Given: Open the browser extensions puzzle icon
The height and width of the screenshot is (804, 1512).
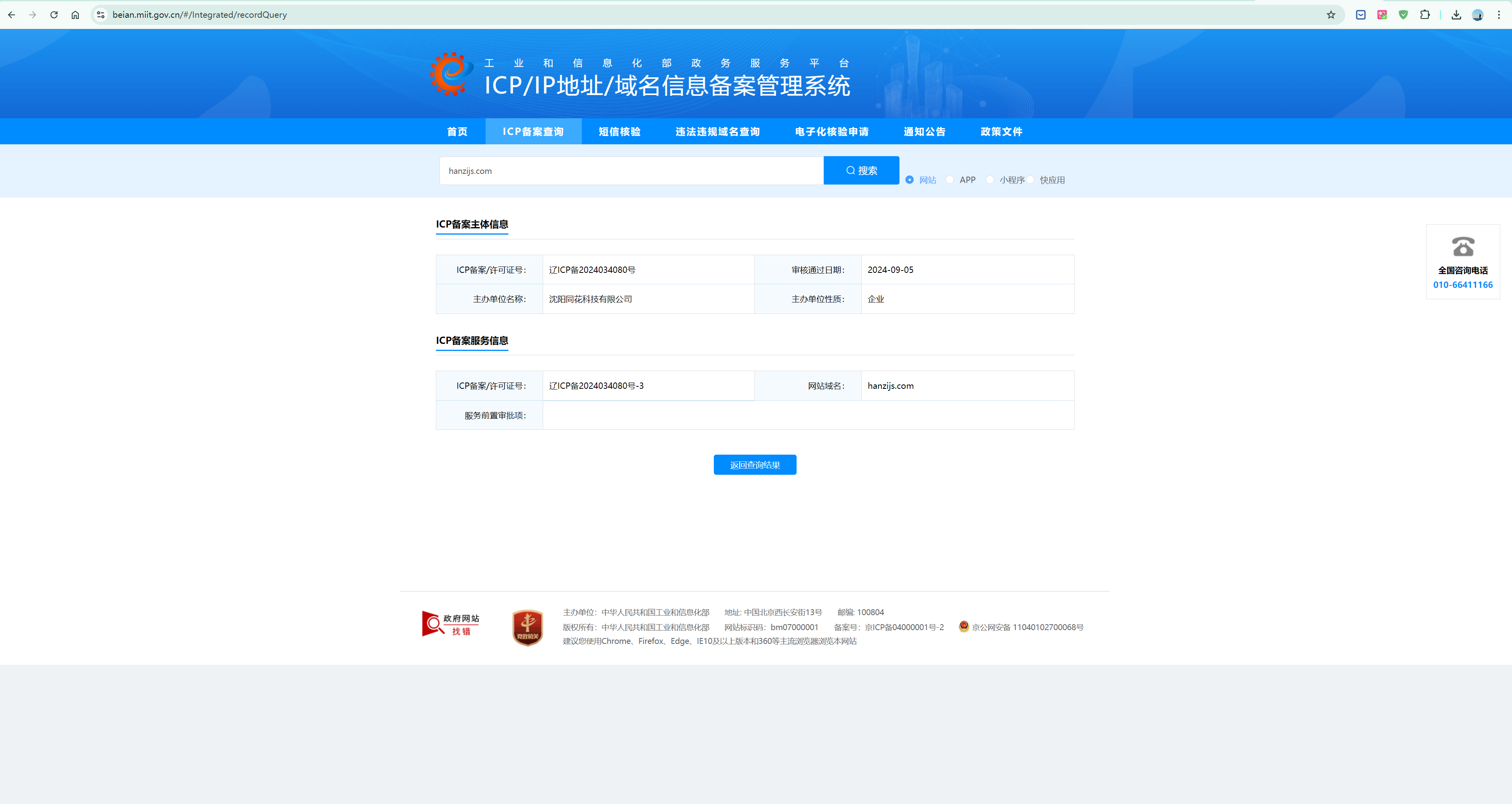Looking at the screenshot, I should pos(1424,15).
